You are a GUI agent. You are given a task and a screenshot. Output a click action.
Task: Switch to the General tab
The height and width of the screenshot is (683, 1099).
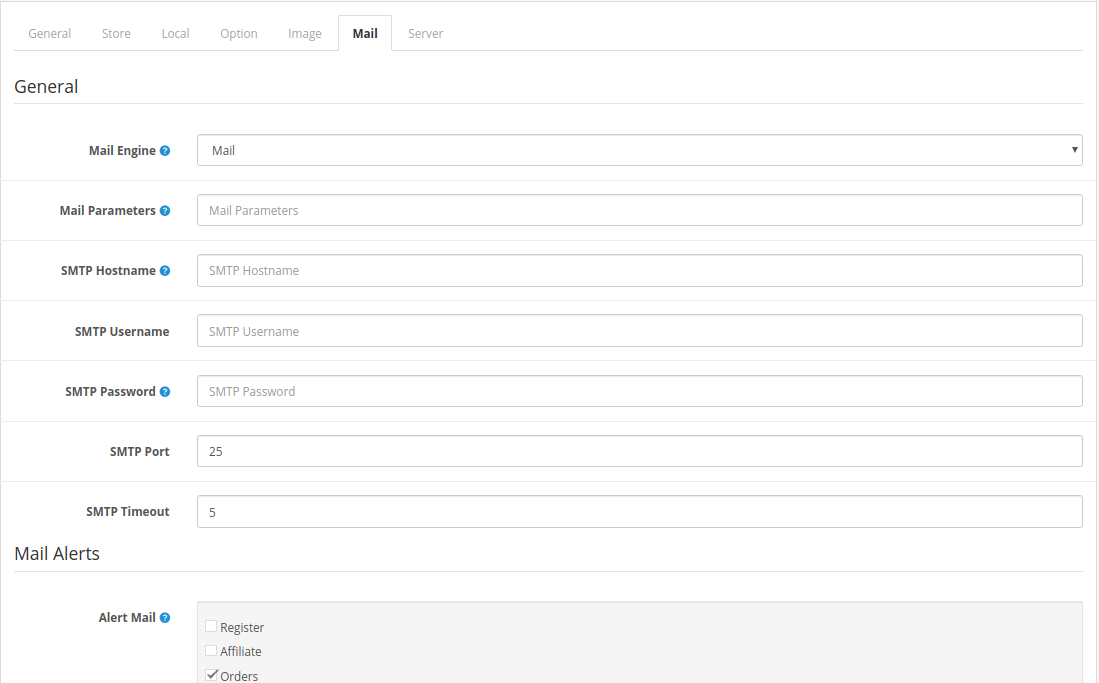pos(49,34)
